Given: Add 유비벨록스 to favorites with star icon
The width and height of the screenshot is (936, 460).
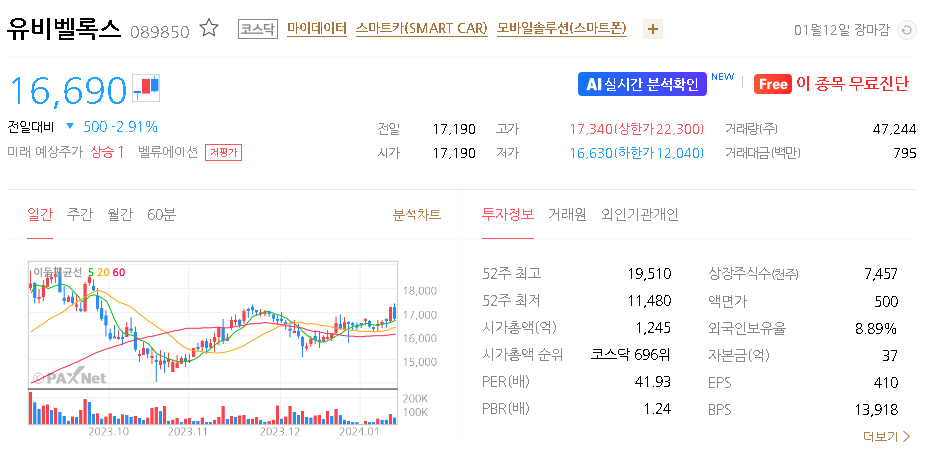Looking at the screenshot, I should point(209,28).
